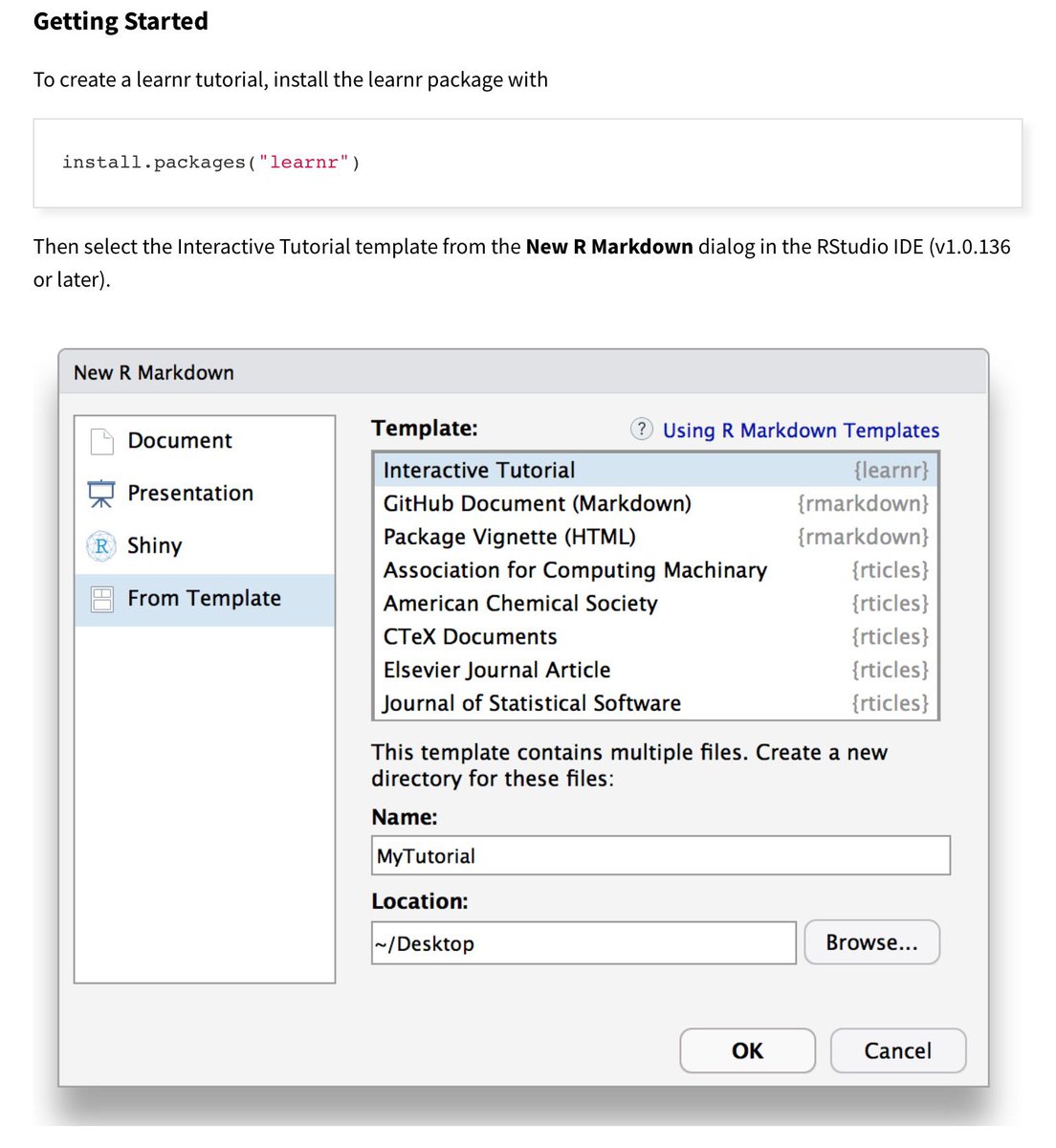
Task: Pick Elsevier Journal Article template
Action: coord(655,671)
